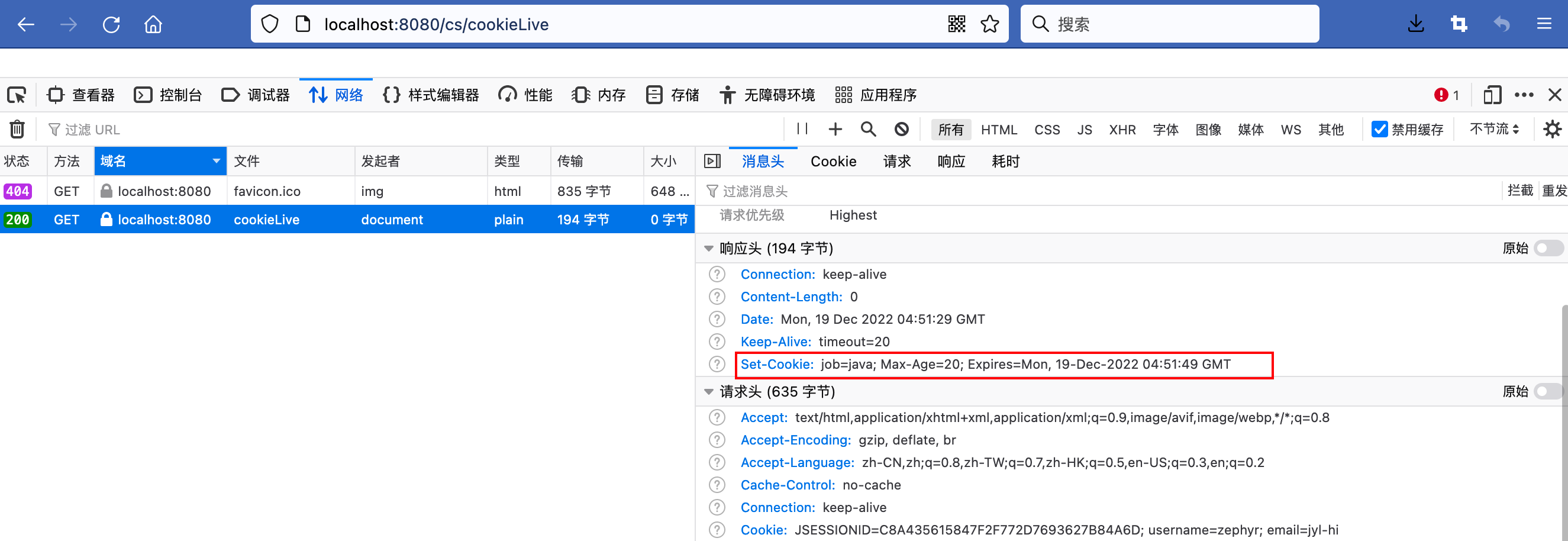Click the red error count indicator
Viewport: 1568px width, 541px height.
(1446, 95)
